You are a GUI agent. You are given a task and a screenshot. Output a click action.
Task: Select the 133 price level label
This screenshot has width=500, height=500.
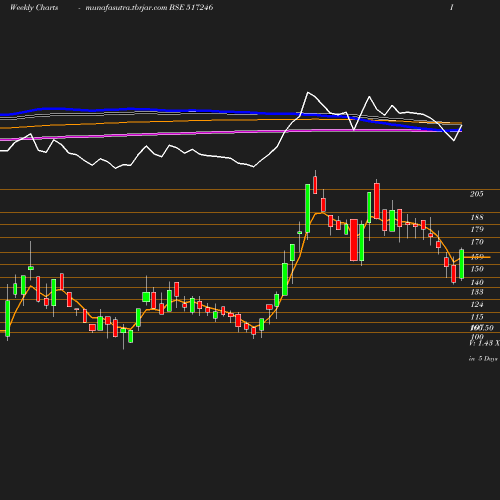(x=477, y=292)
